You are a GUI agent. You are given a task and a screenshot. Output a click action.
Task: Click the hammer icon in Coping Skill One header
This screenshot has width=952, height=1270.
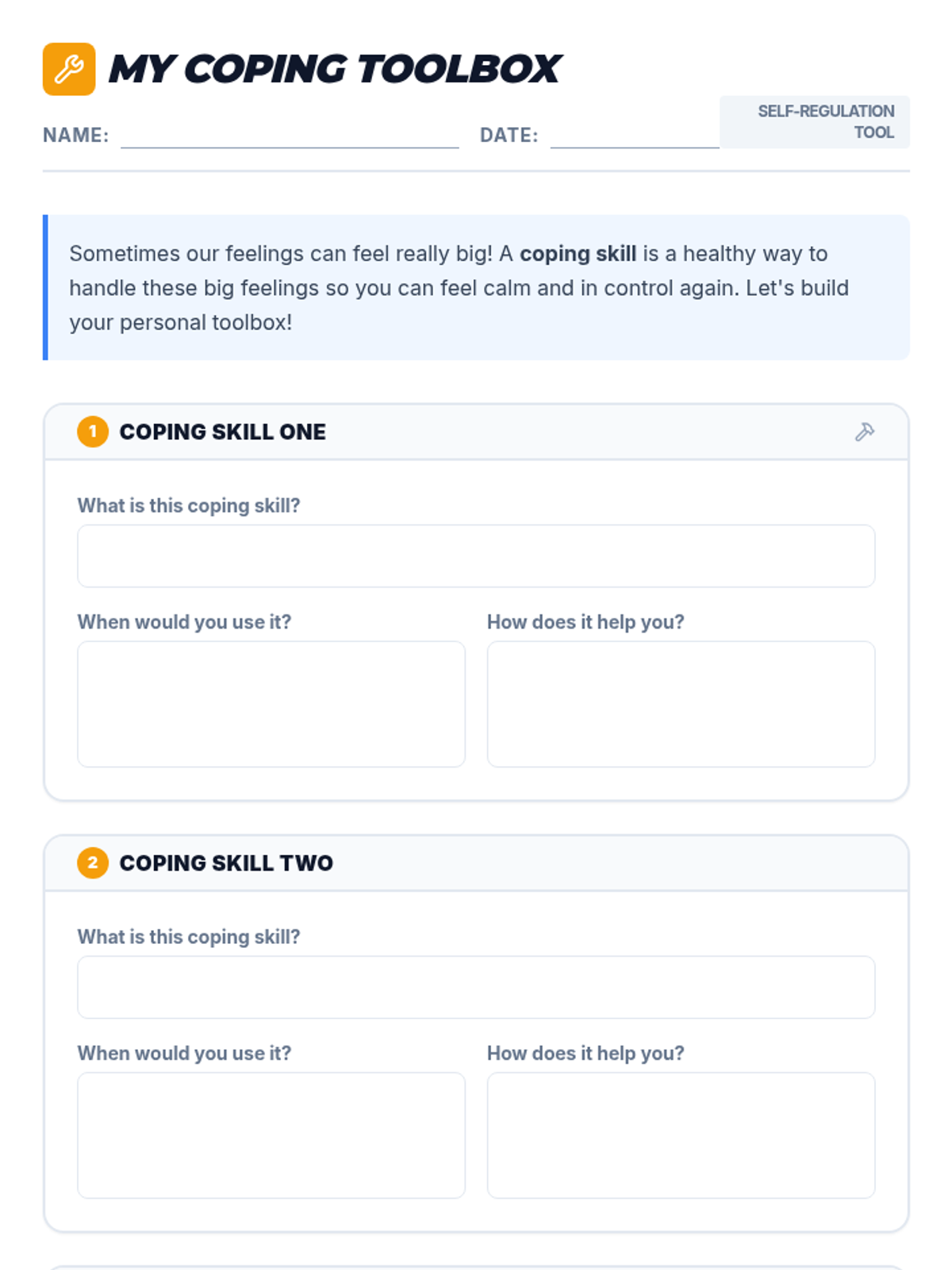(x=865, y=432)
